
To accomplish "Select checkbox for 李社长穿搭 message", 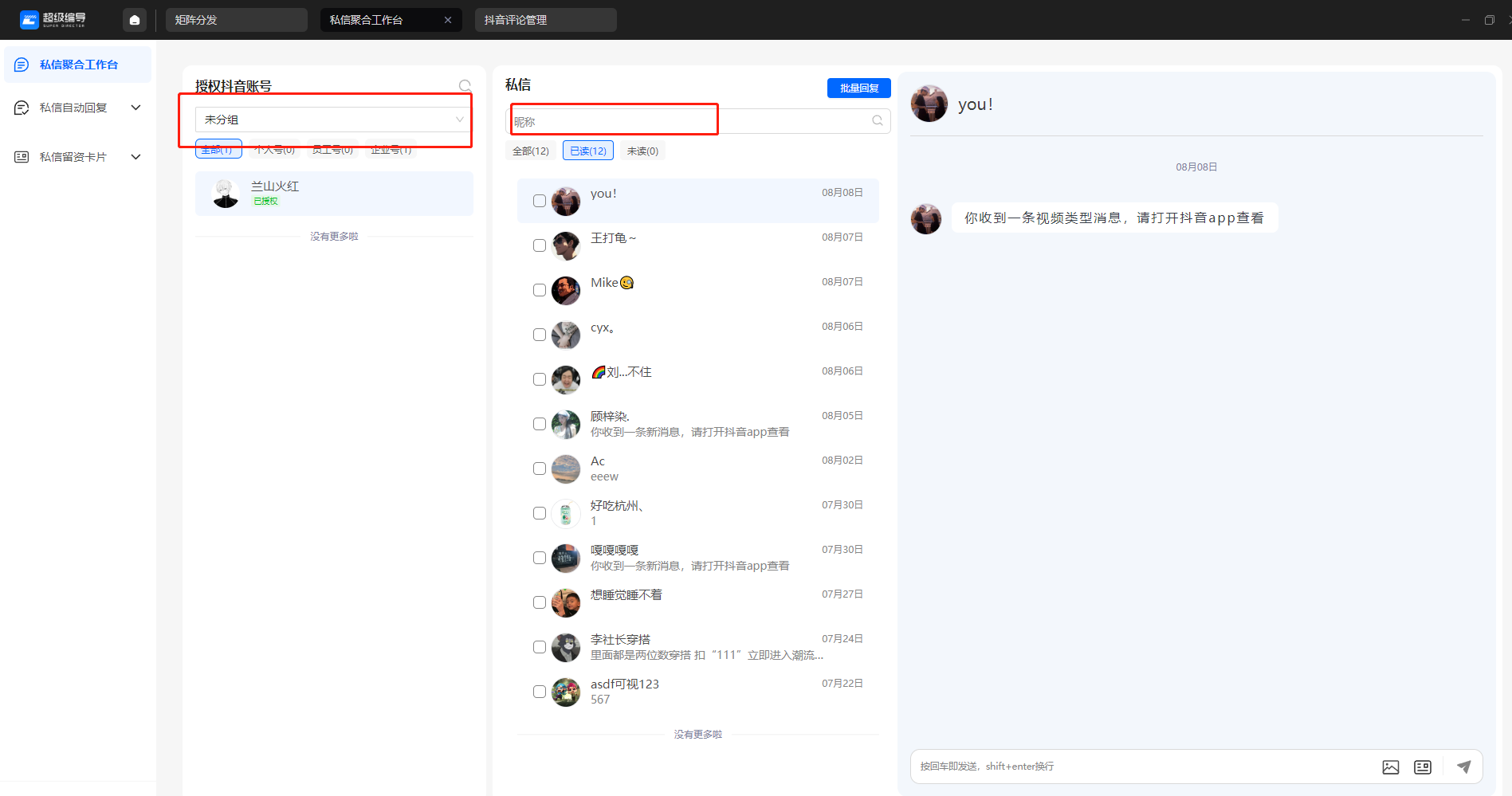I will (x=540, y=647).
